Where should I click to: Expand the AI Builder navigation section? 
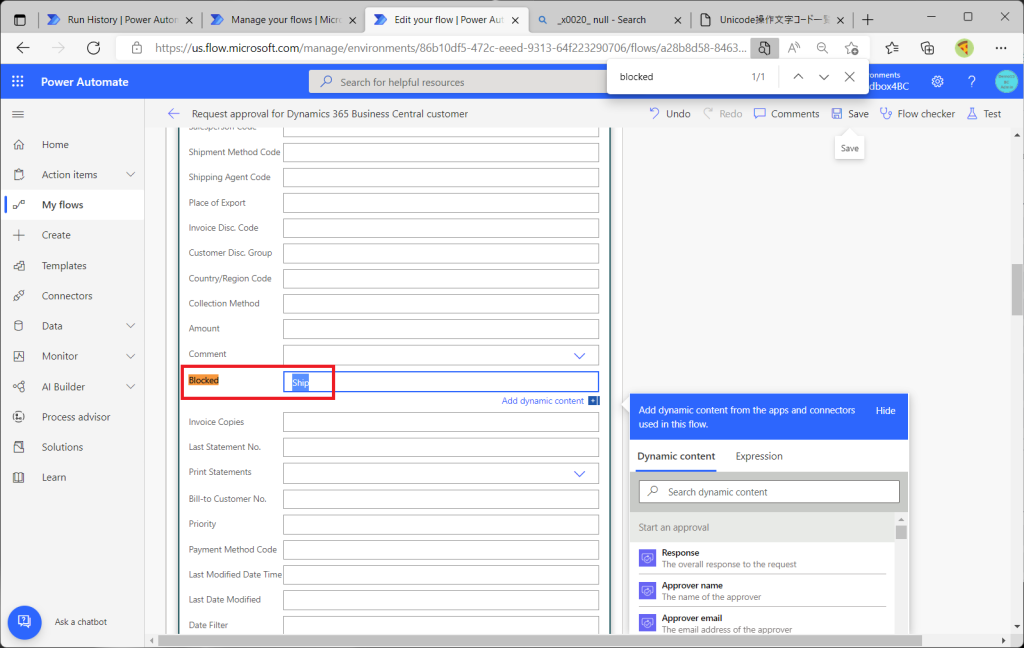point(131,387)
